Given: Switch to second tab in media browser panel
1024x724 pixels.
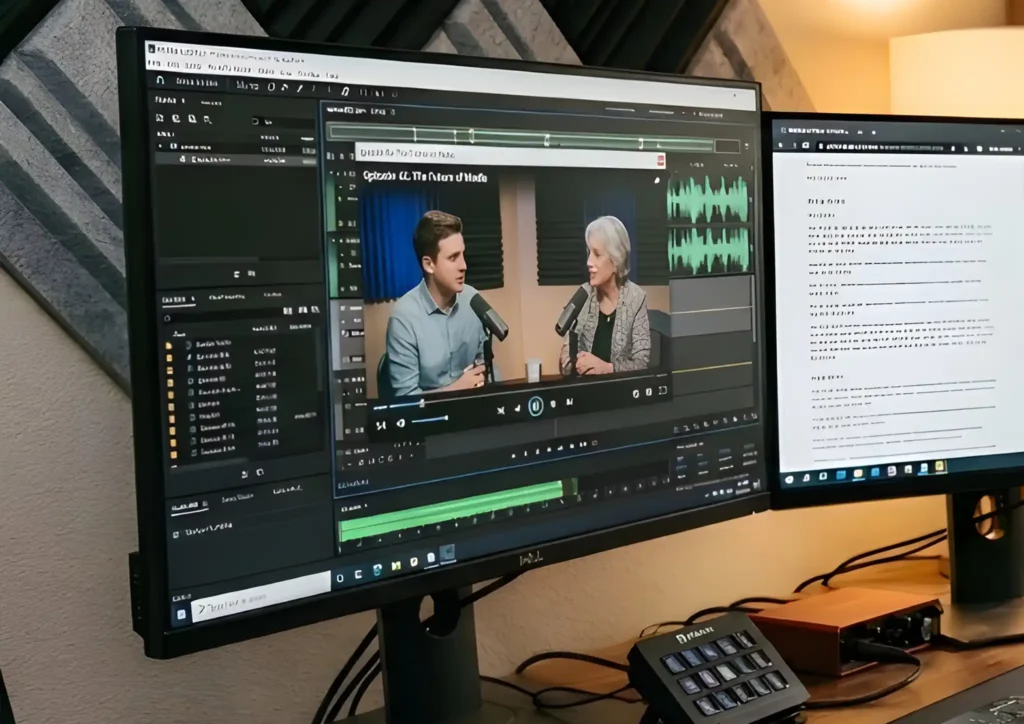Looking at the screenshot, I should click(x=227, y=298).
